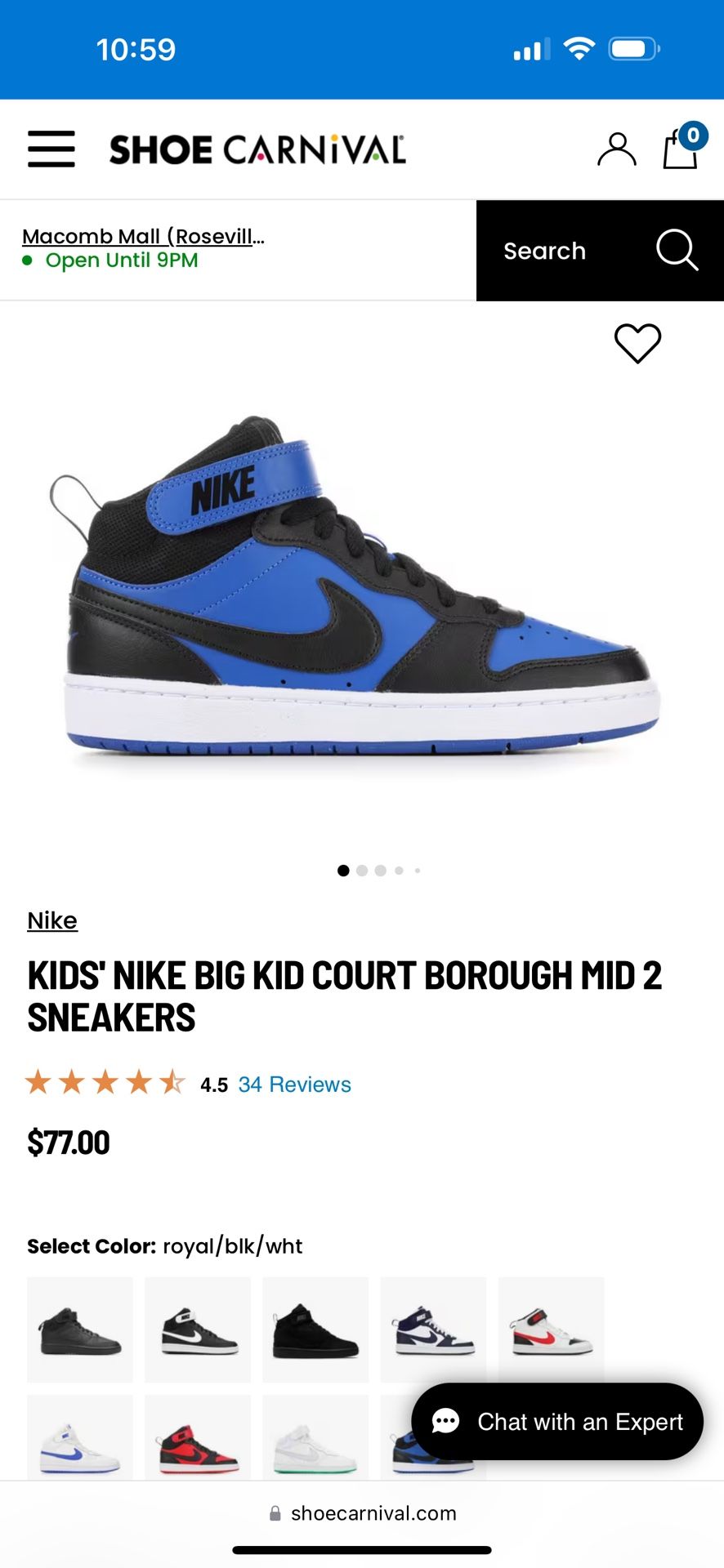Open Chat with an Expert
Screen dimensions: 724x1568
557,1422
